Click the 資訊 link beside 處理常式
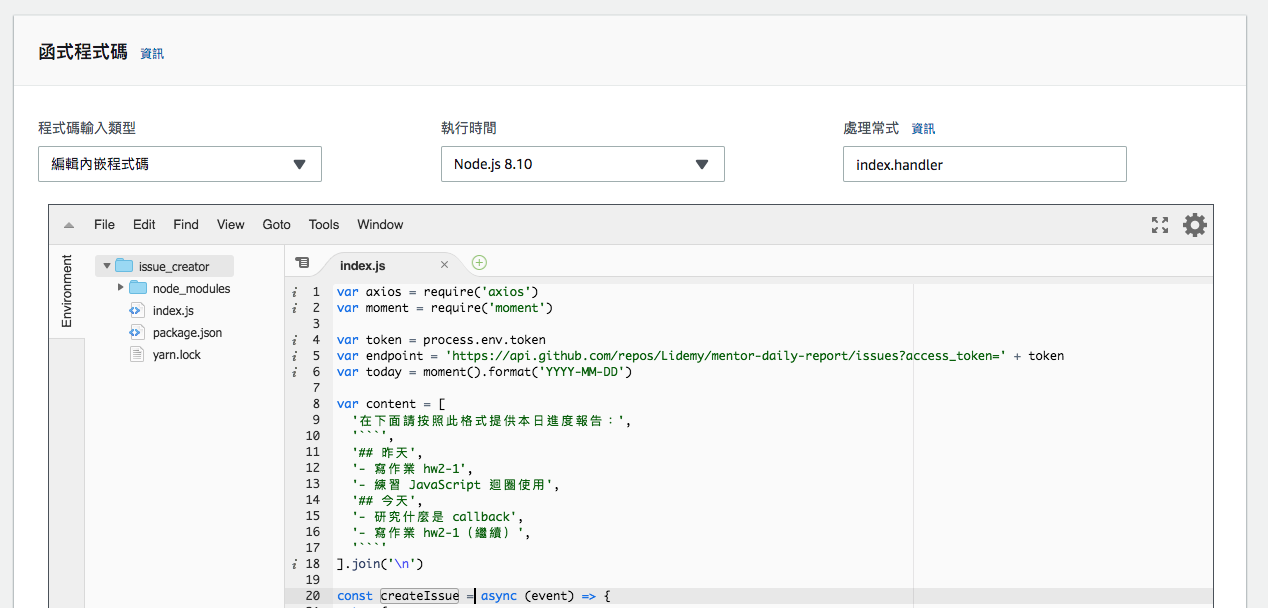1268x608 pixels. pos(923,129)
